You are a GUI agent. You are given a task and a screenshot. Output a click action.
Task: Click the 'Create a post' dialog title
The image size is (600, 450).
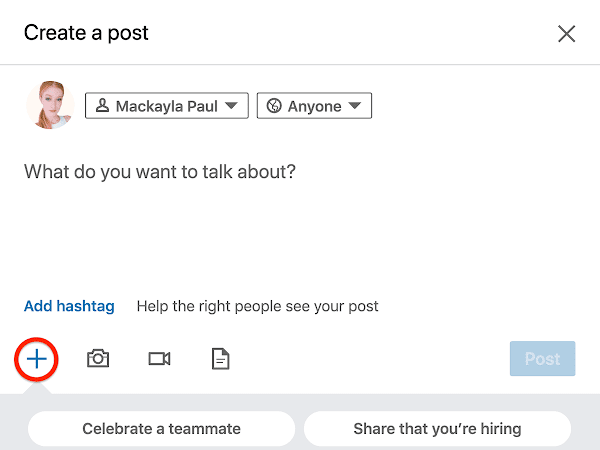pos(86,33)
